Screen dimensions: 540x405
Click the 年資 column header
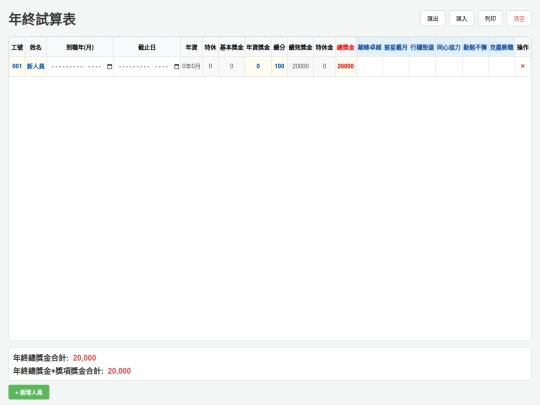click(191, 47)
